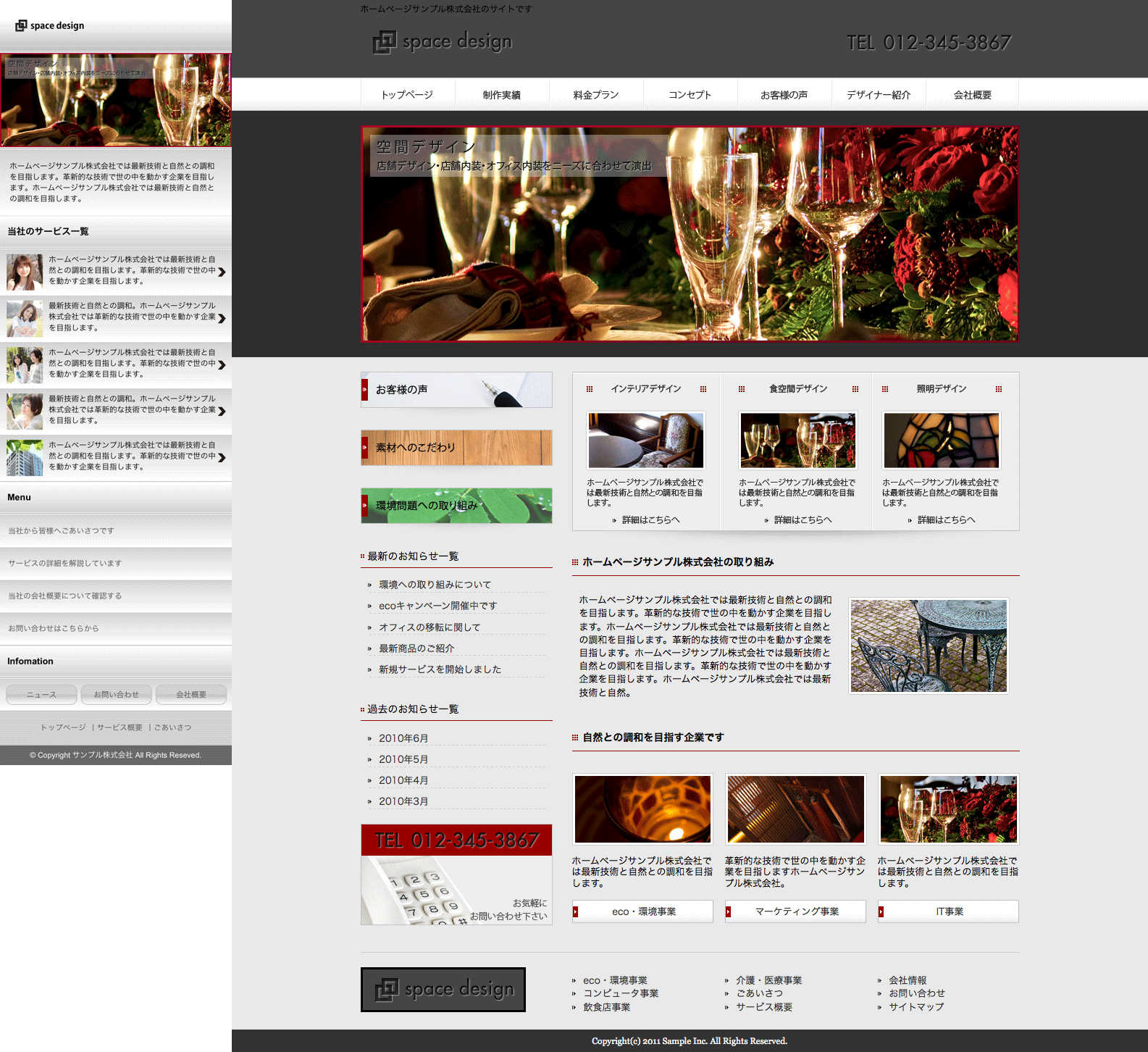
Task: Select デザイナー紹介 from top navigation
Action: point(878,95)
